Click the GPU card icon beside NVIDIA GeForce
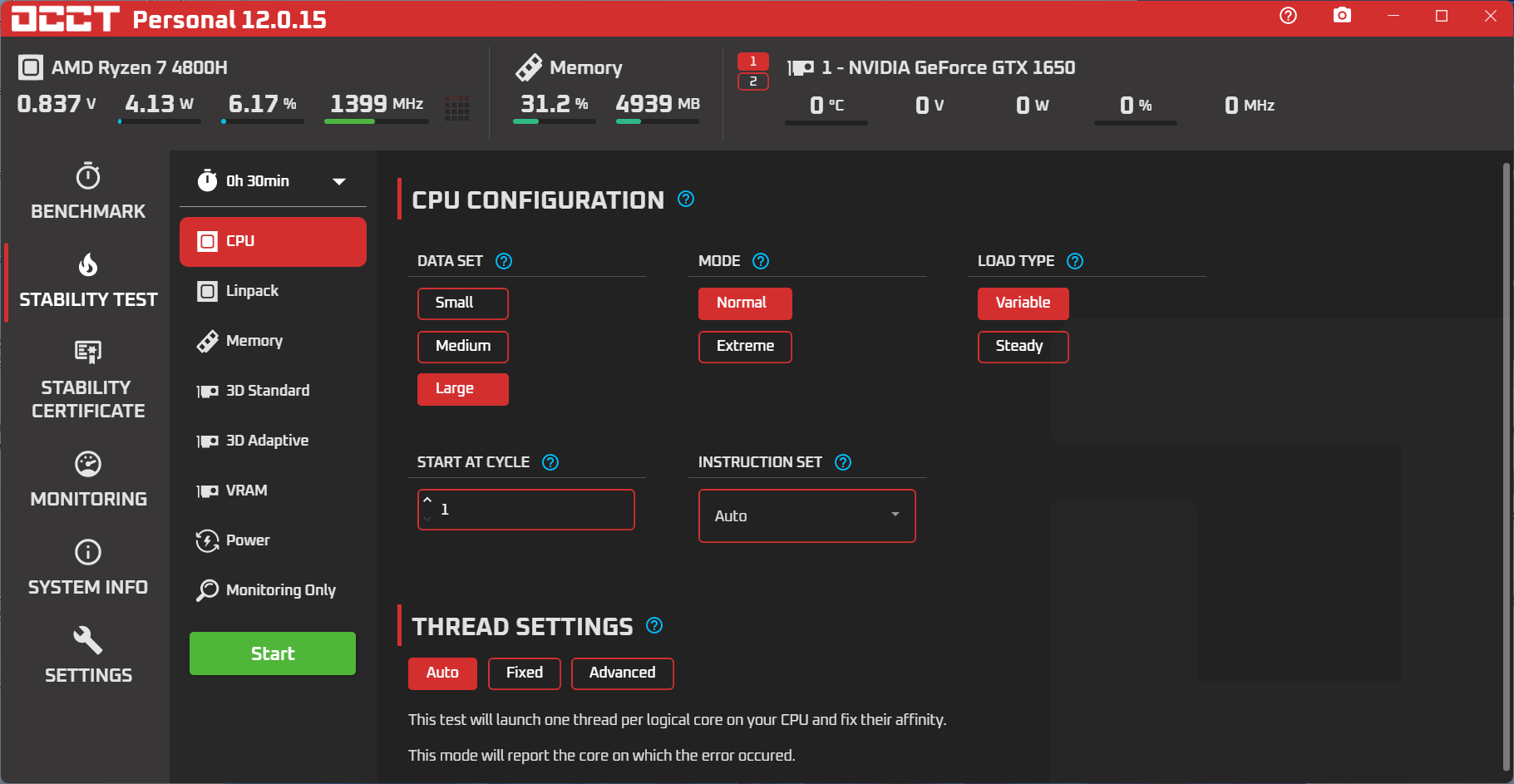This screenshot has height=784, width=1514. point(801,68)
